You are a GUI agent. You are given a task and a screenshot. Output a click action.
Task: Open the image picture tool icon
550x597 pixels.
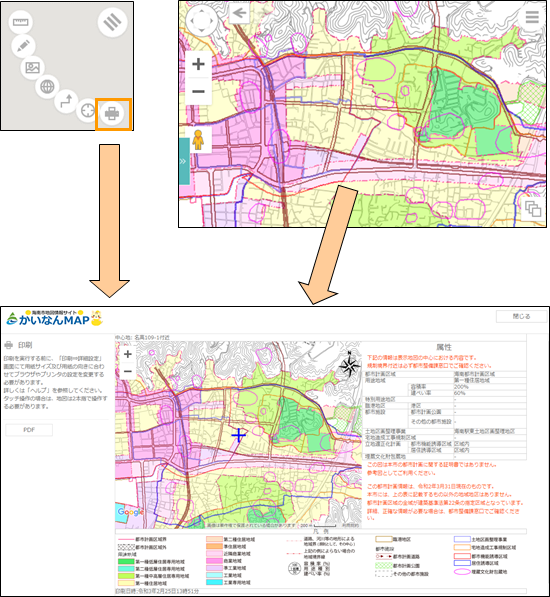[x=32, y=67]
